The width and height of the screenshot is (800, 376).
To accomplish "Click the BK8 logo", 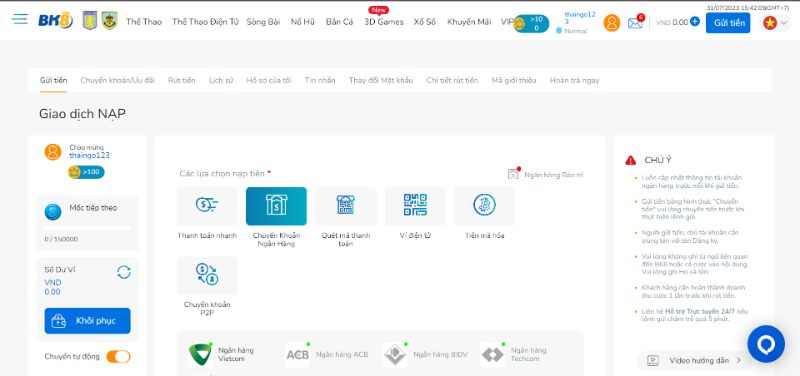I will (56, 20).
